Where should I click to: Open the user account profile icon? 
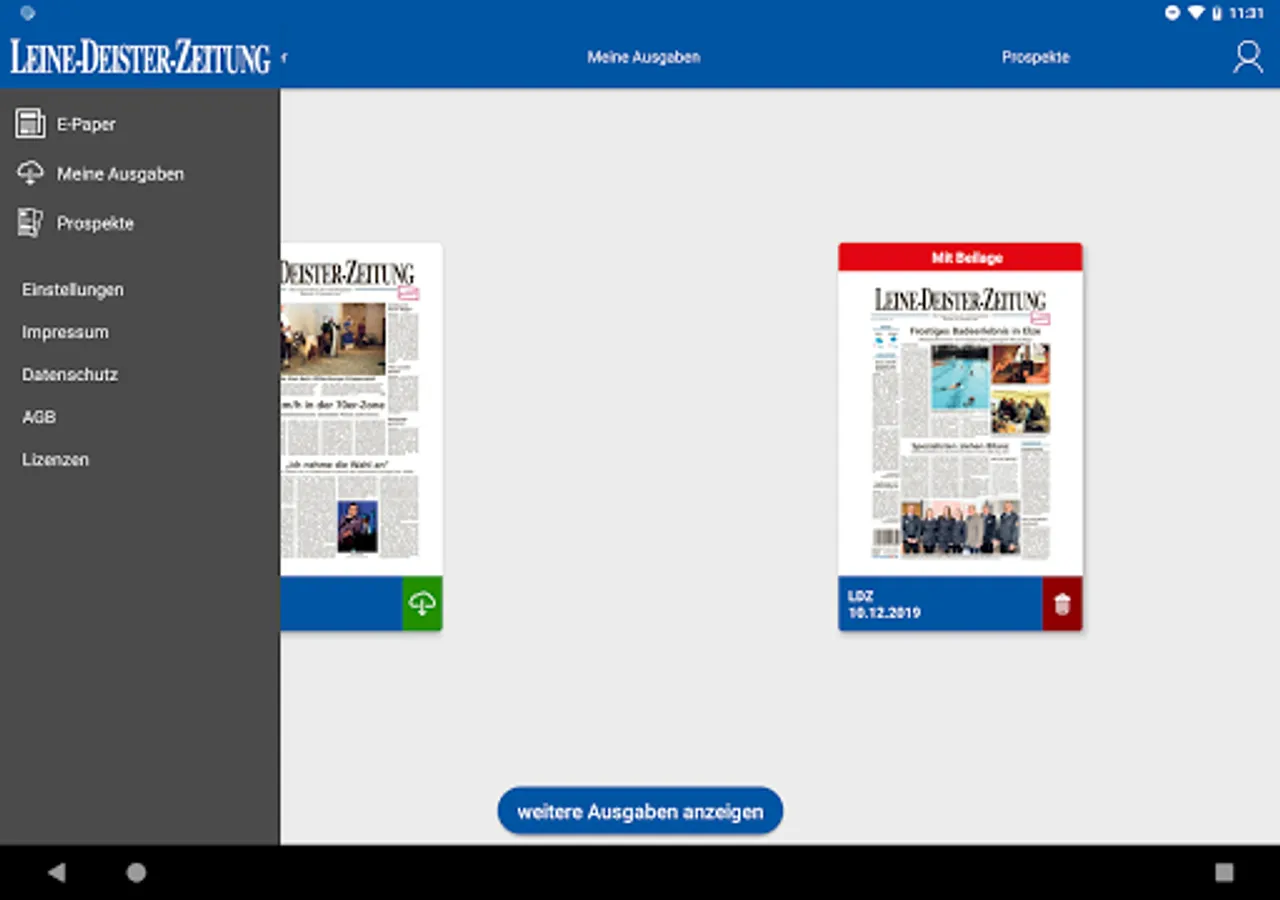click(1247, 57)
